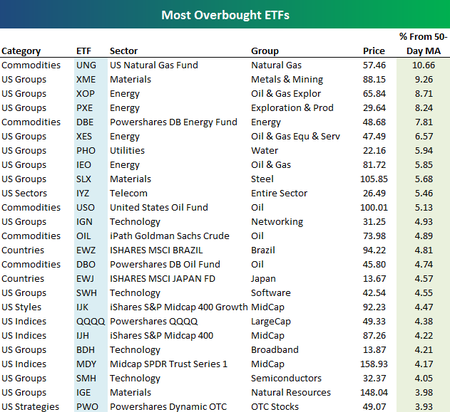Select the 'Price' column header
The image size is (450, 412).
tap(374, 51)
